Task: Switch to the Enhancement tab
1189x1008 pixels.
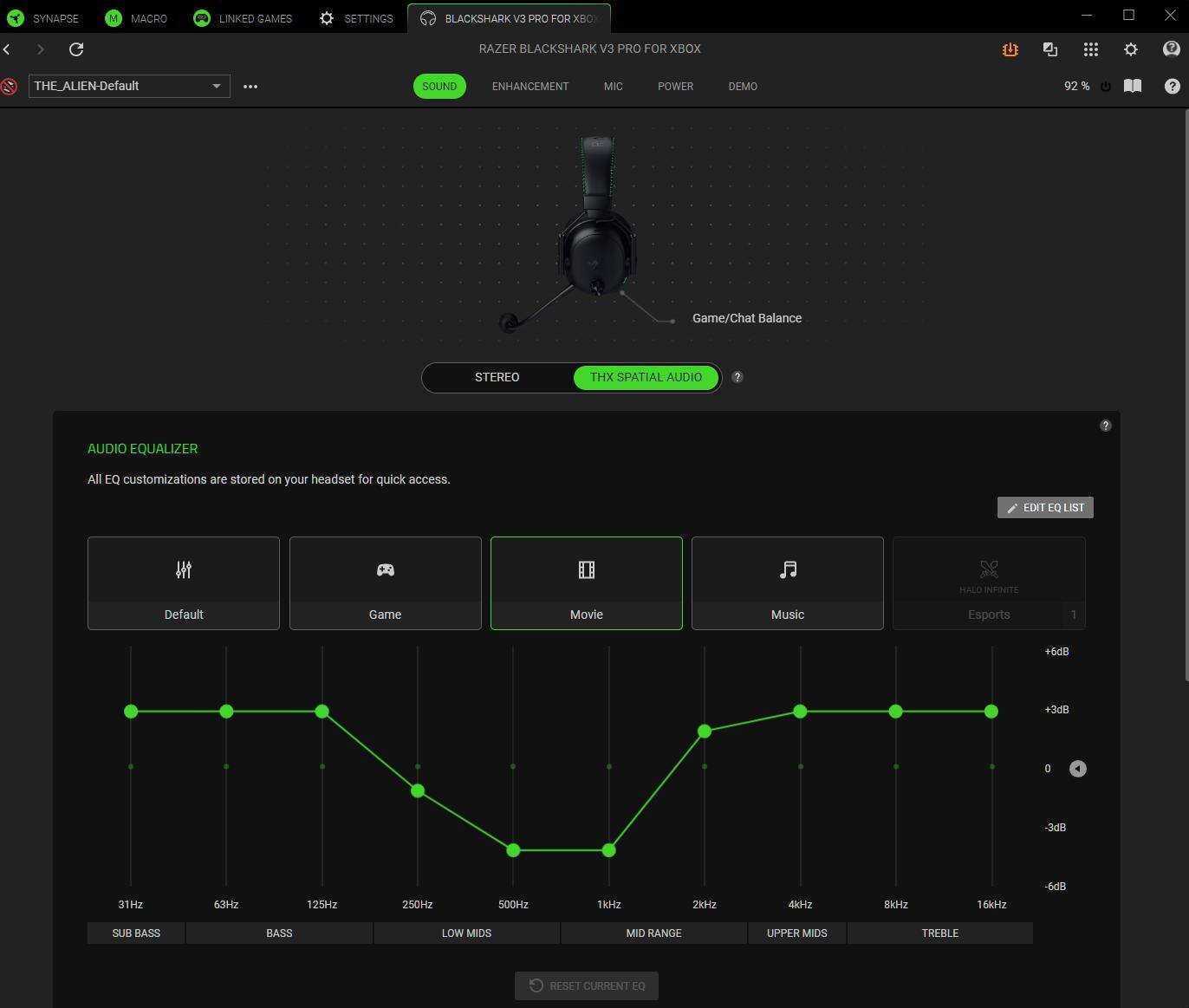Action: coord(530,87)
